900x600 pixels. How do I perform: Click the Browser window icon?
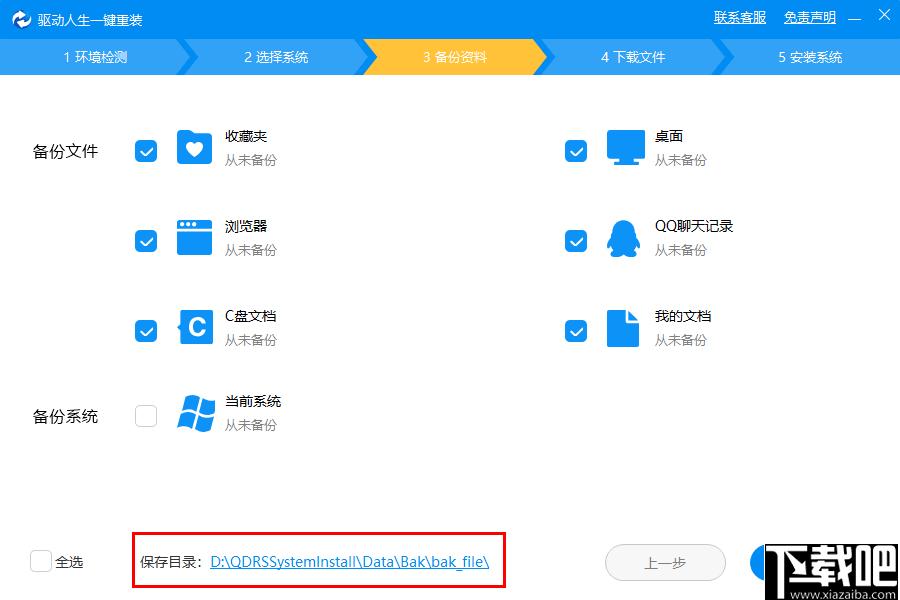point(194,237)
